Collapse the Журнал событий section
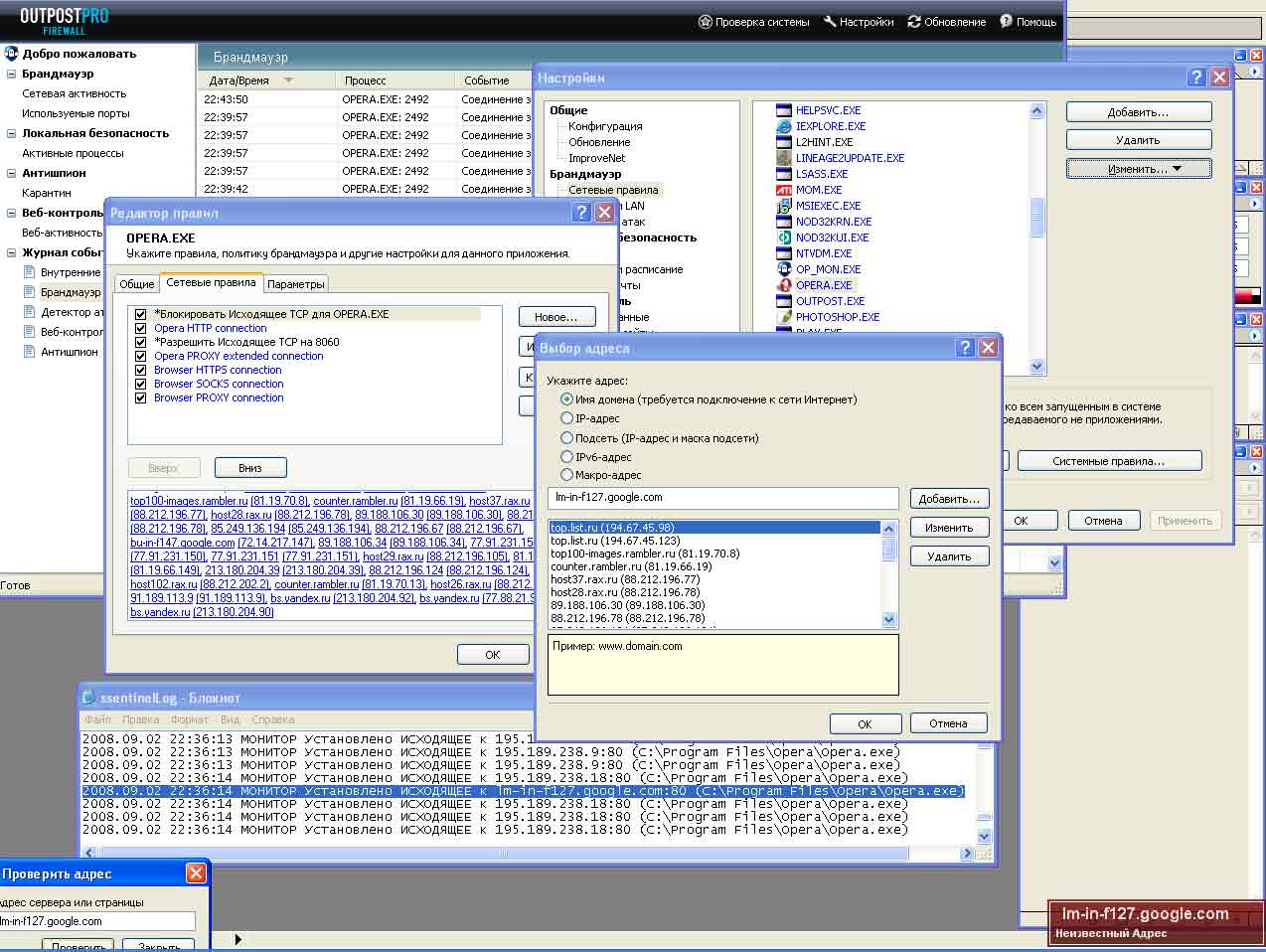This screenshot has width=1266, height=952. coord(11,252)
